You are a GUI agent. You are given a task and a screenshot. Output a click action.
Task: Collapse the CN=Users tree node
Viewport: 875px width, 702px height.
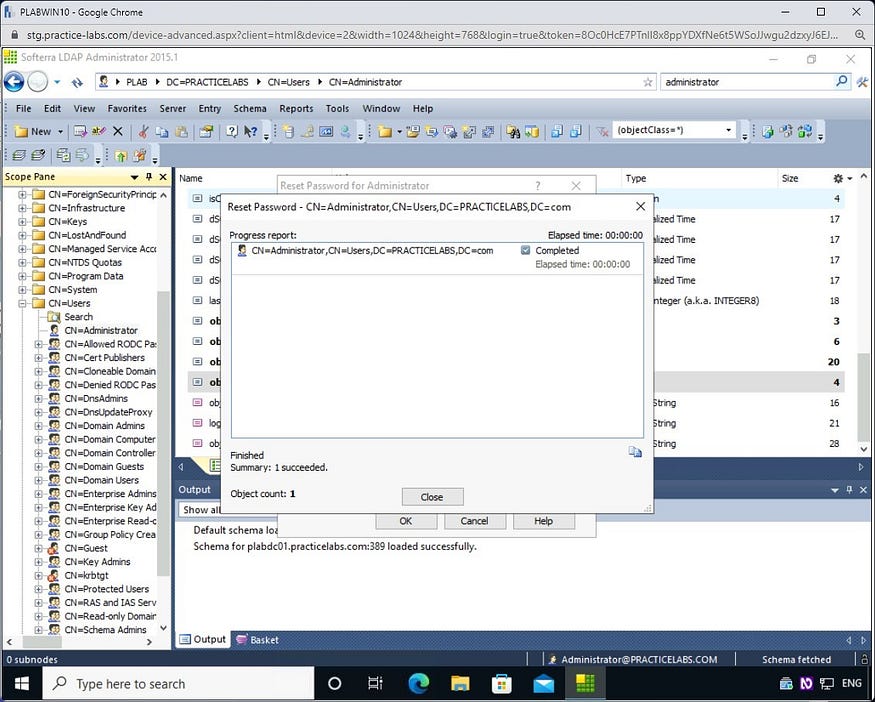22,304
